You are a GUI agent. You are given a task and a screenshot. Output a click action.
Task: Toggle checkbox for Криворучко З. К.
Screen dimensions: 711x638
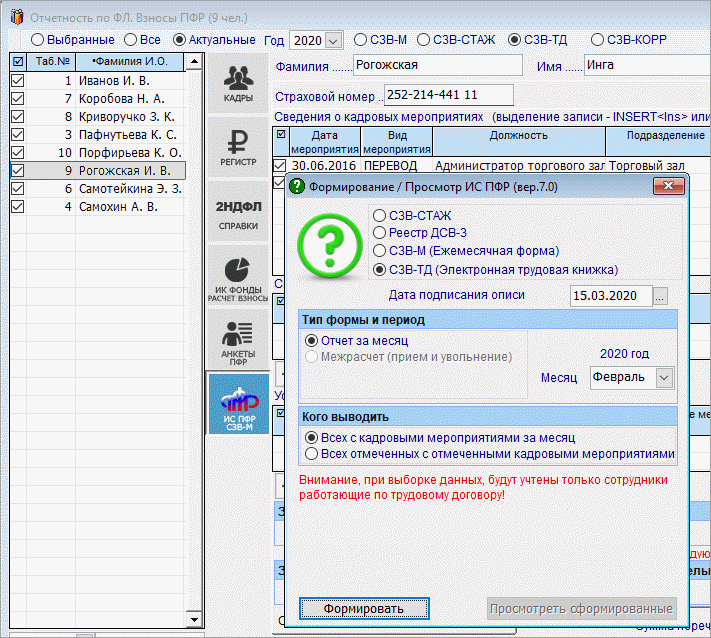(18, 117)
